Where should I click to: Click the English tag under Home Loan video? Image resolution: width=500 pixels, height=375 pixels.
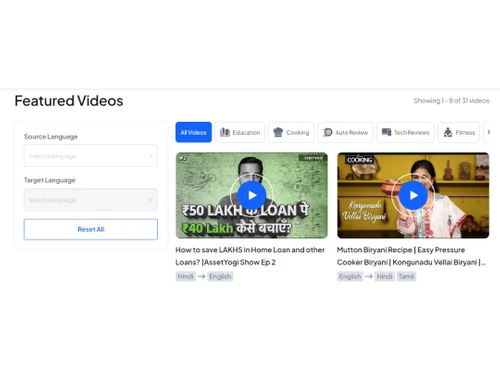click(x=220, y=276)
